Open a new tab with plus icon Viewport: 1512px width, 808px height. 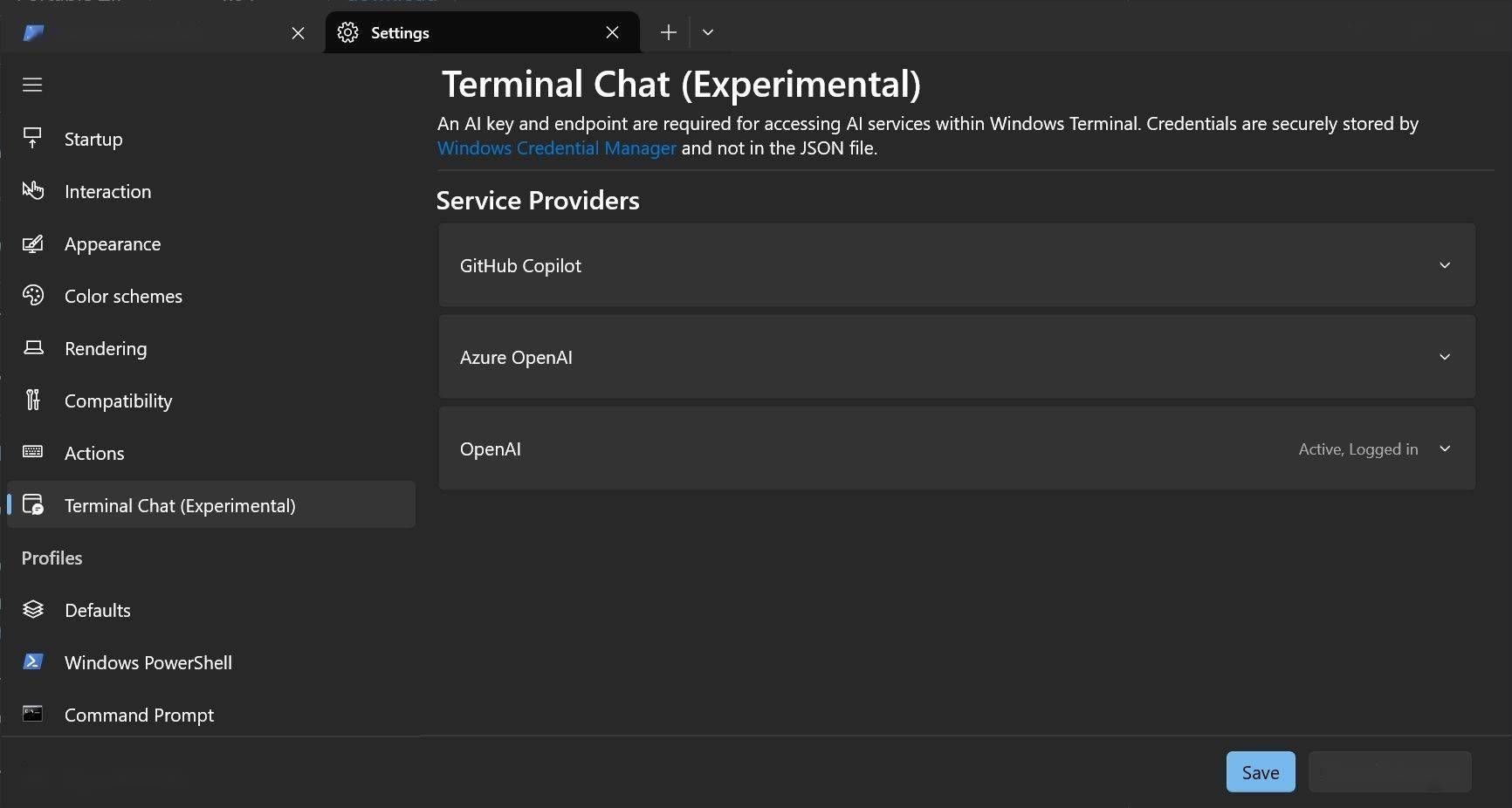point(668,32)
